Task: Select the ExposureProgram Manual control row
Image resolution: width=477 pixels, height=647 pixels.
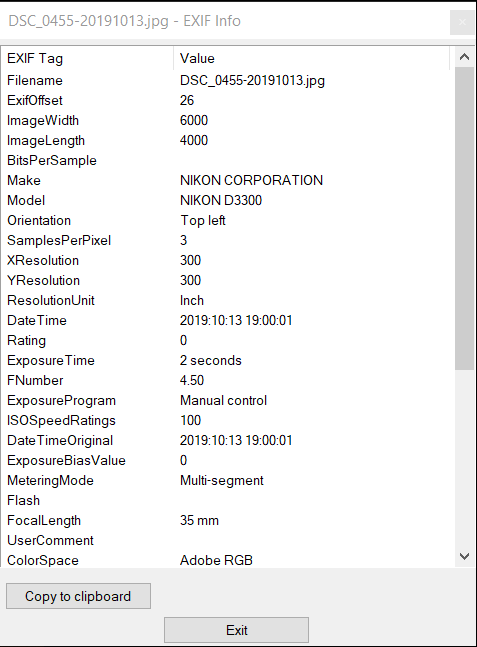Action: click(225, 400)
